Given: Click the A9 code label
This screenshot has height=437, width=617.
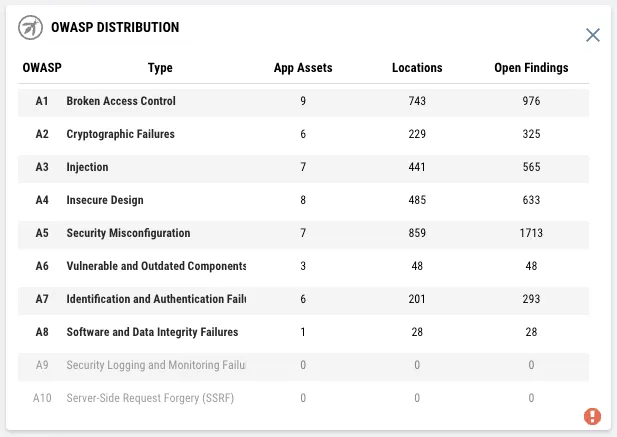Looking at the screenshot, I should click(x=42, y=365).
